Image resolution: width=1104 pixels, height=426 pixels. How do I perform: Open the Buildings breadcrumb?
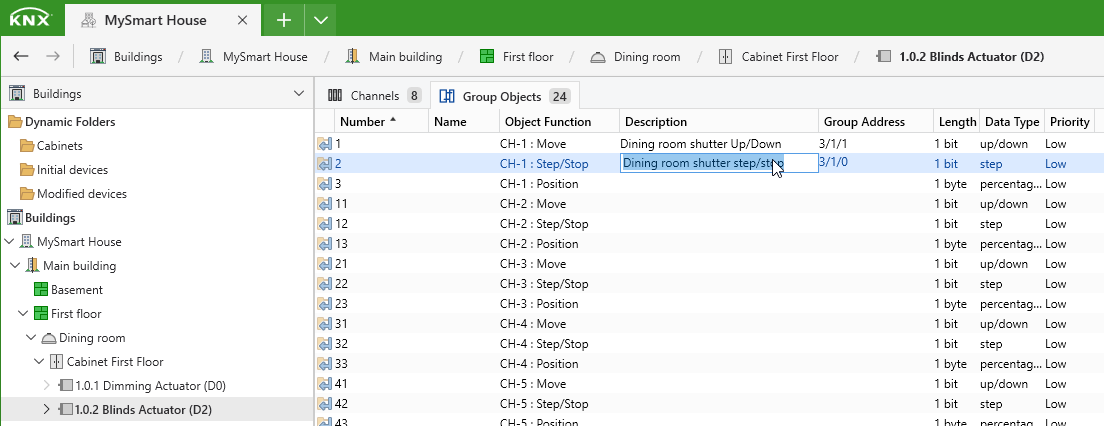[126, 56]
